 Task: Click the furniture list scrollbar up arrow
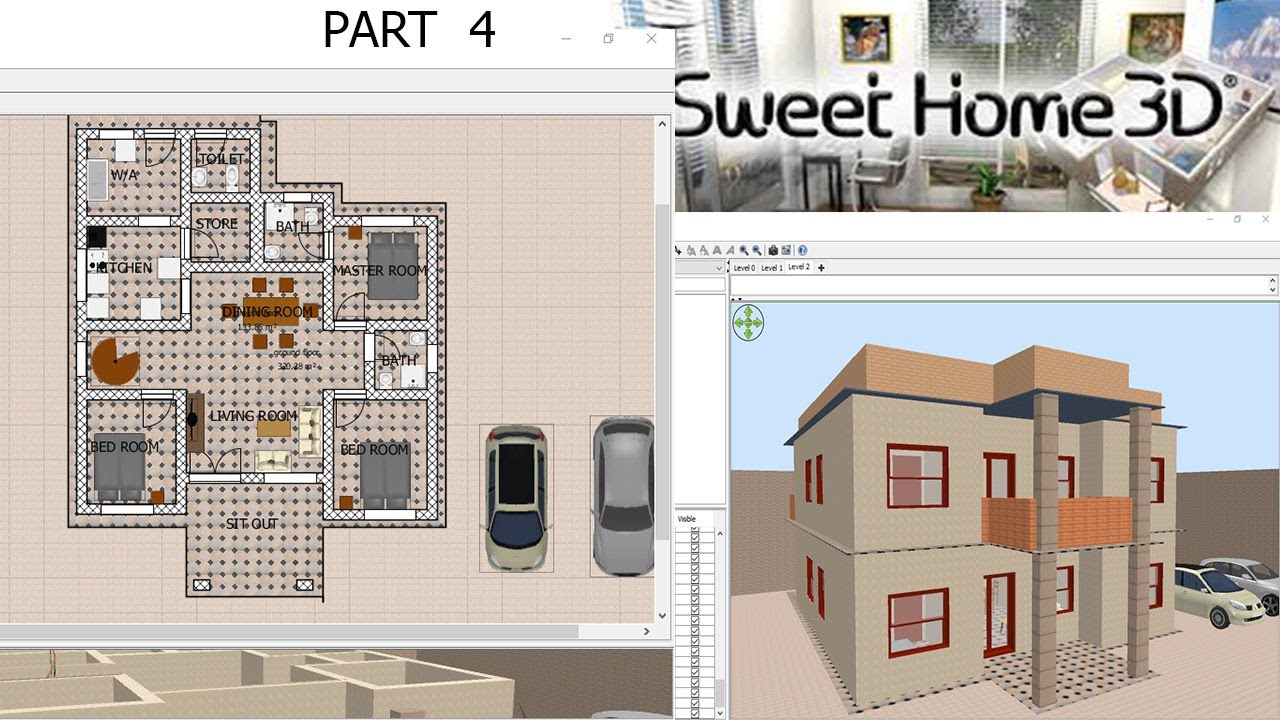click(720, 534)
